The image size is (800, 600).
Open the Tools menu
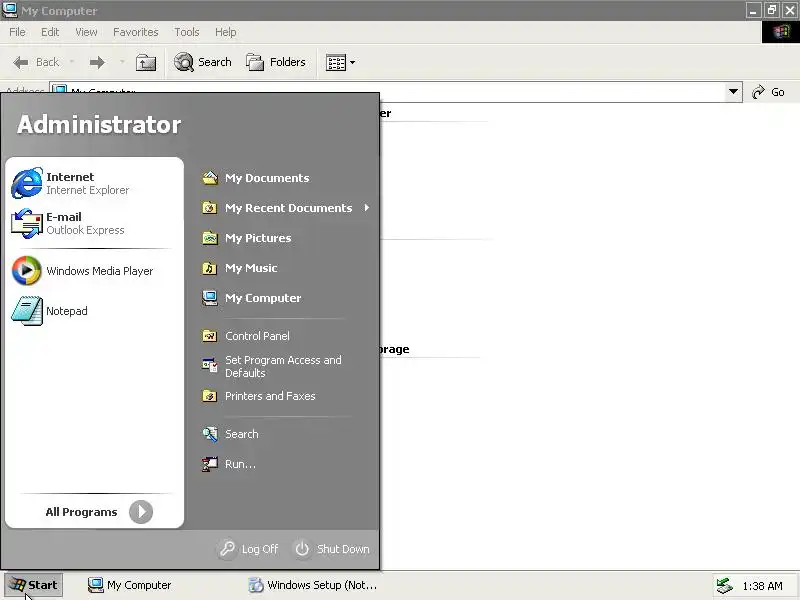click(x=187, y=32)
